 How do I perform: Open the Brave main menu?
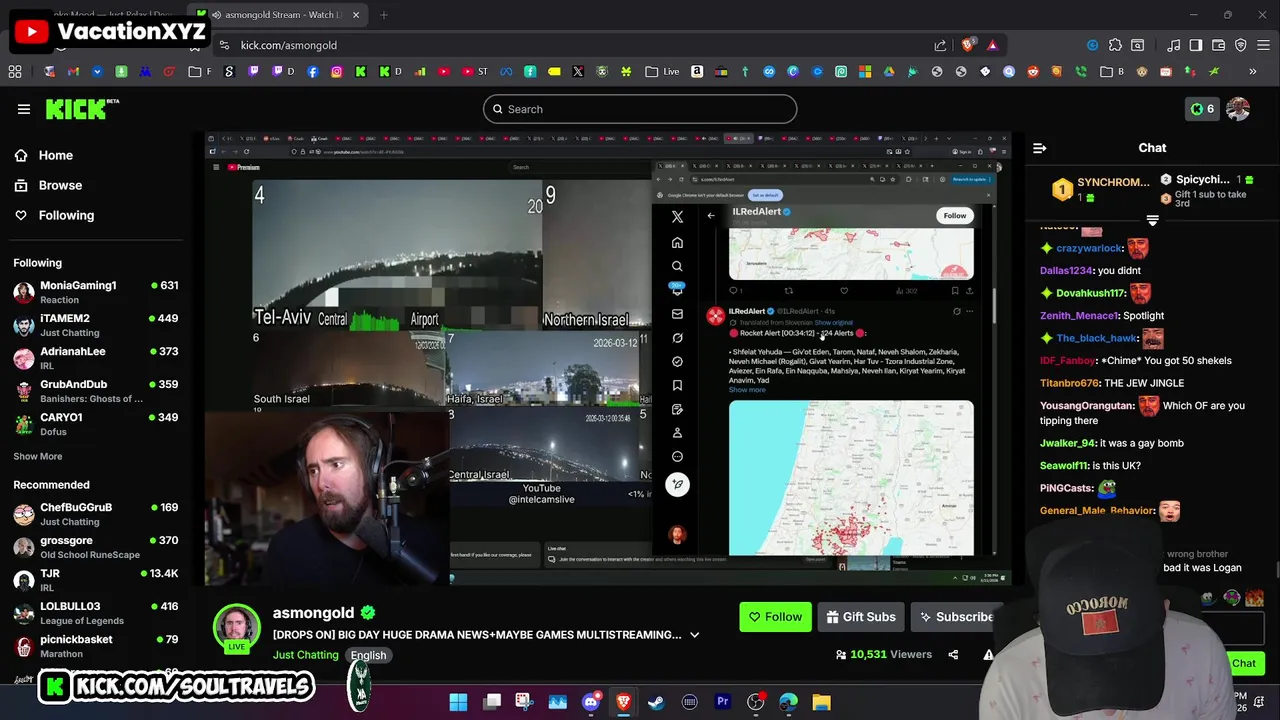coord(1265,45)
